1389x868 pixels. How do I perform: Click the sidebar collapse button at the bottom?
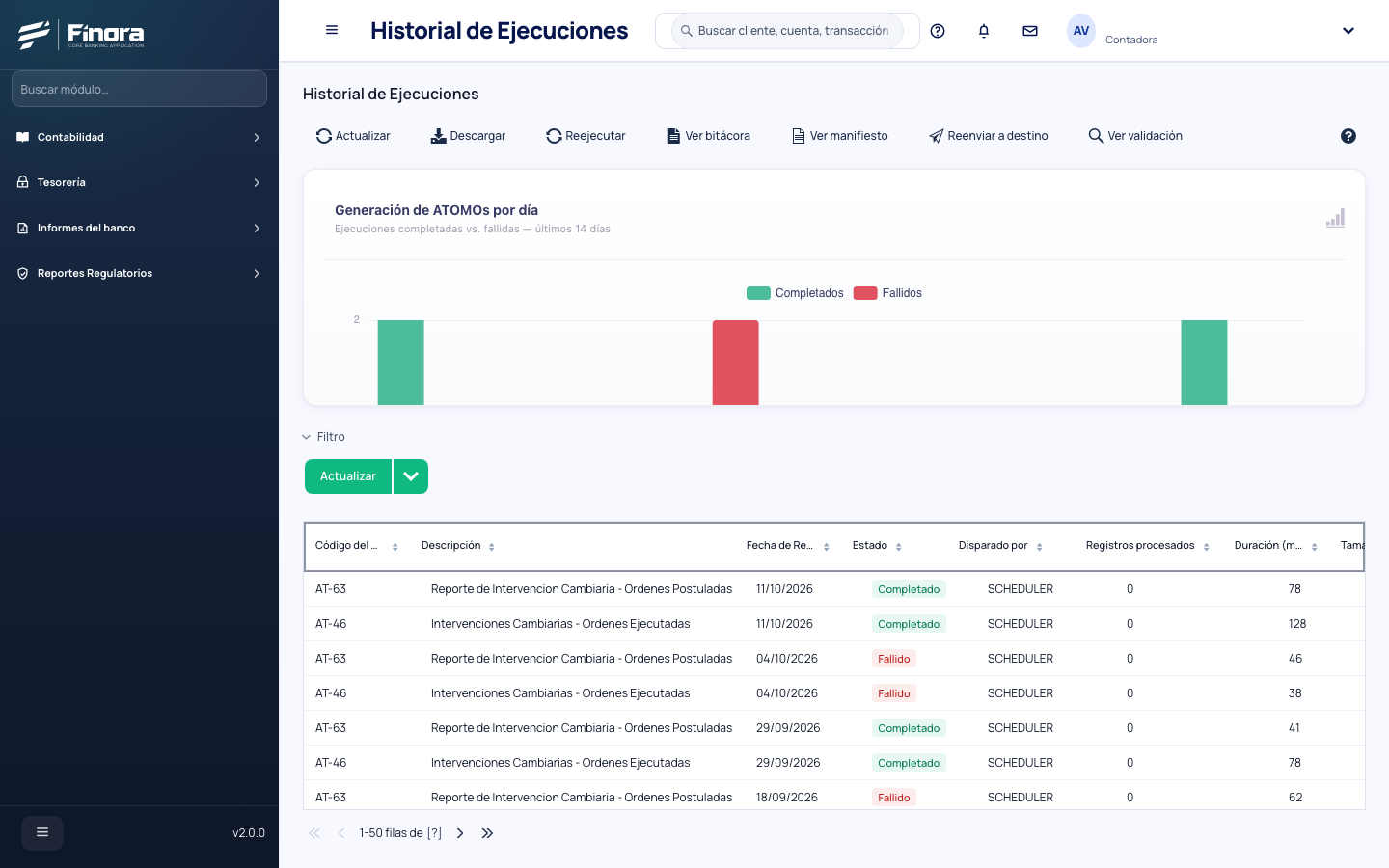point(42,833)
